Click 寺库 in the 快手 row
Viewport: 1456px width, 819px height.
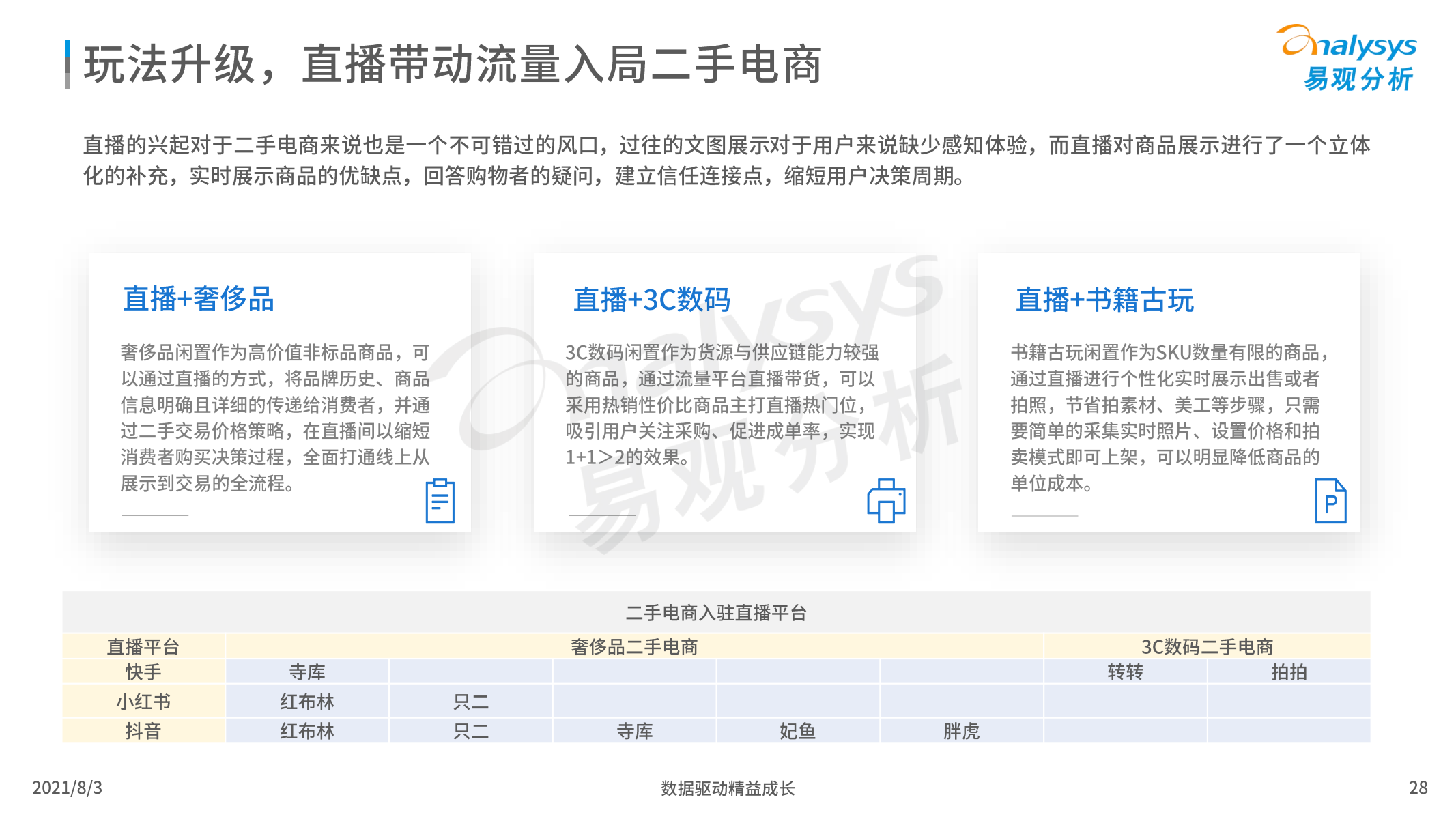[x=307, y=672]
